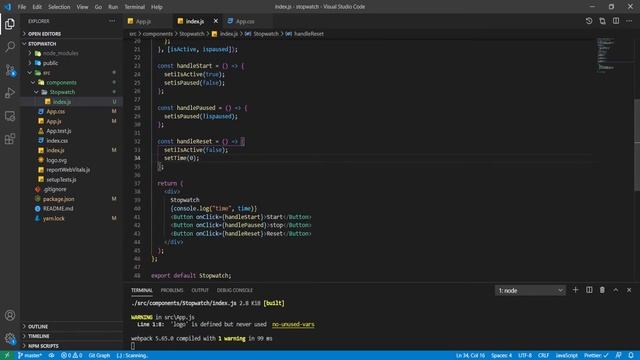Switch to the App.css editor tab
The height and width of the screenshot is (360, 640).
[x=248, y=21]
